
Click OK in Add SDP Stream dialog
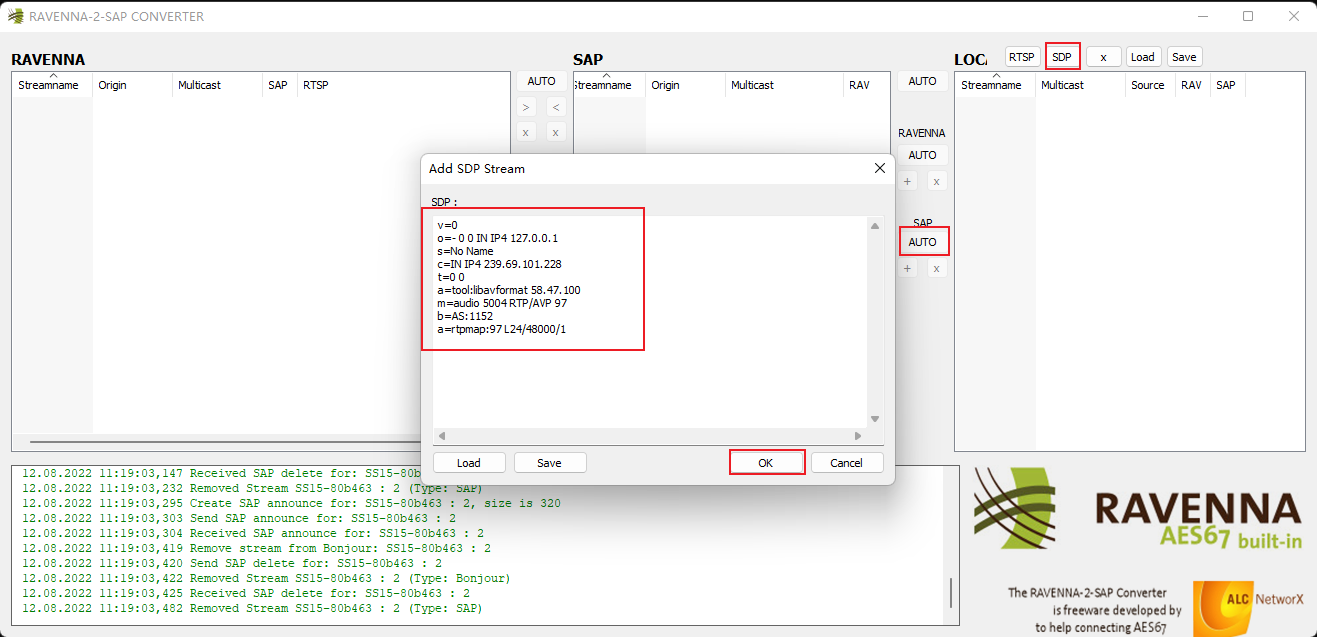[x=766, y=463]
